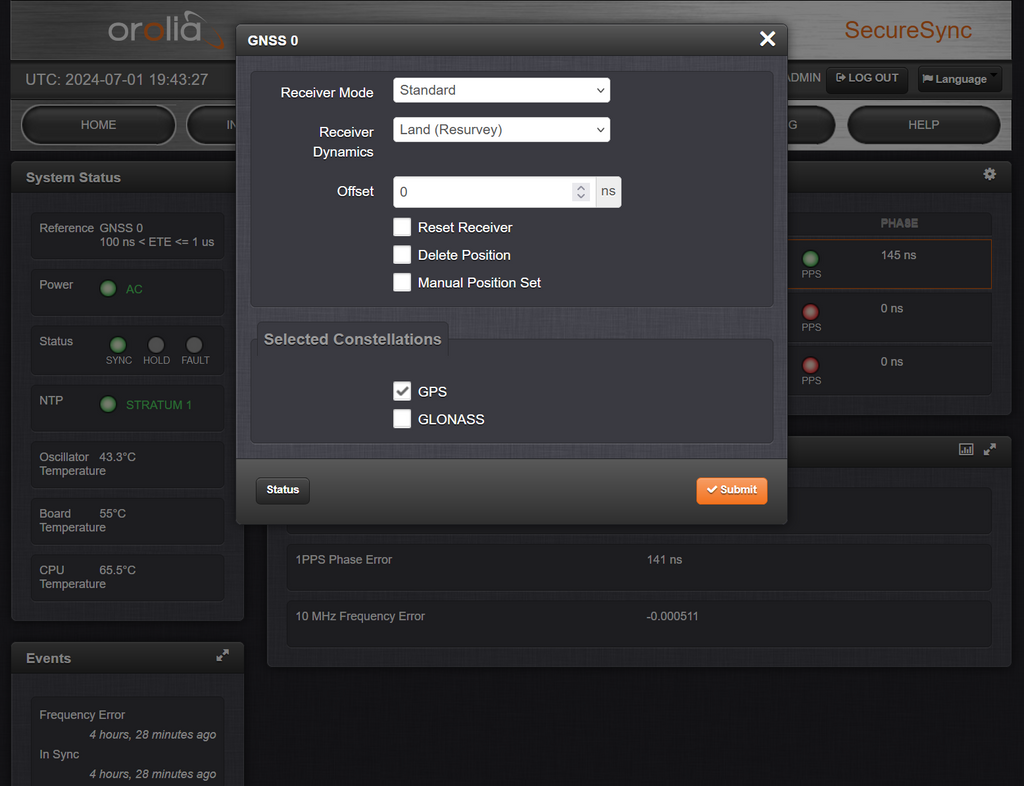This screenshot has height=786, width=1024.
Task: Expand the Events panel
Action: click(222, 655)
